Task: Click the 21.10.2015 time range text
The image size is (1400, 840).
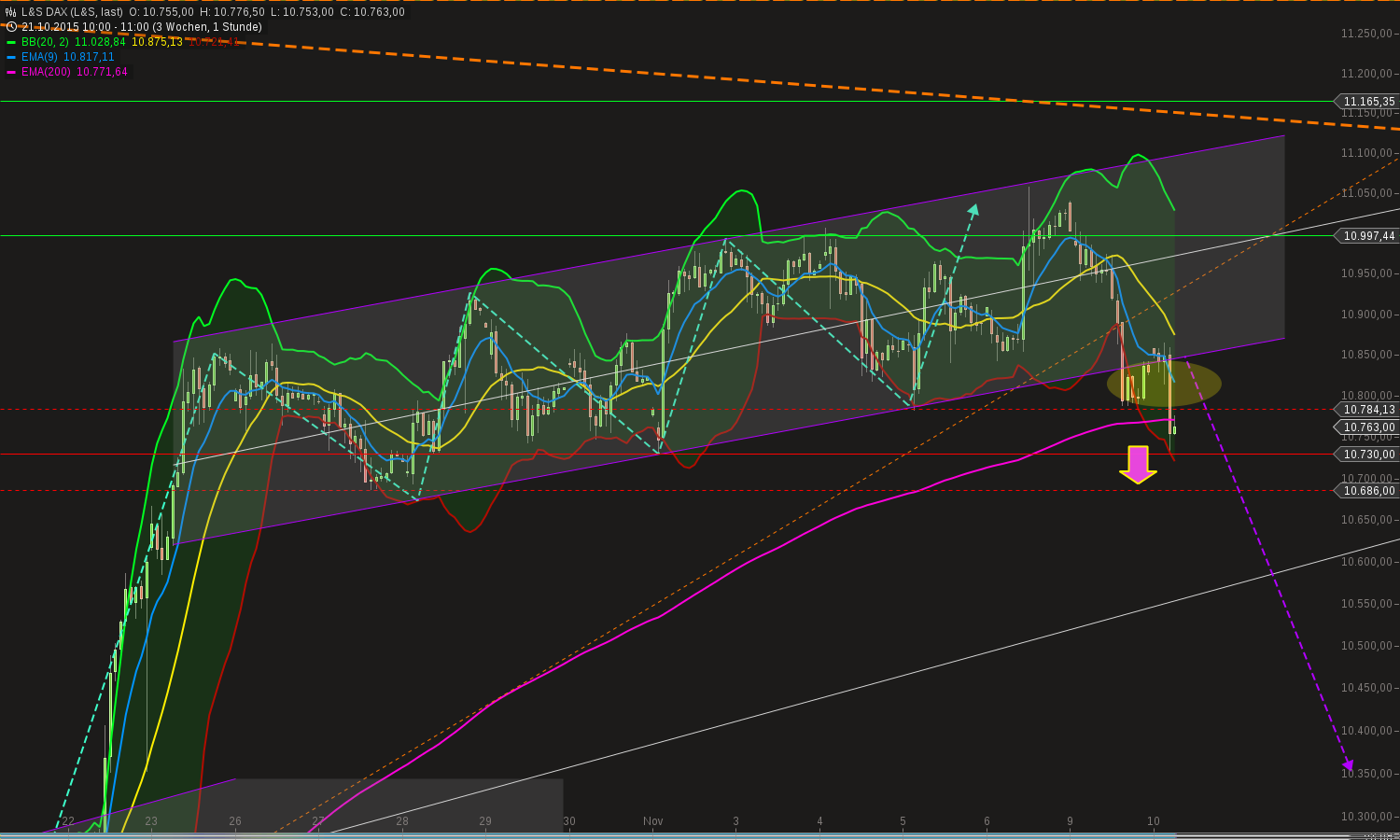Action: click(142, 27)
